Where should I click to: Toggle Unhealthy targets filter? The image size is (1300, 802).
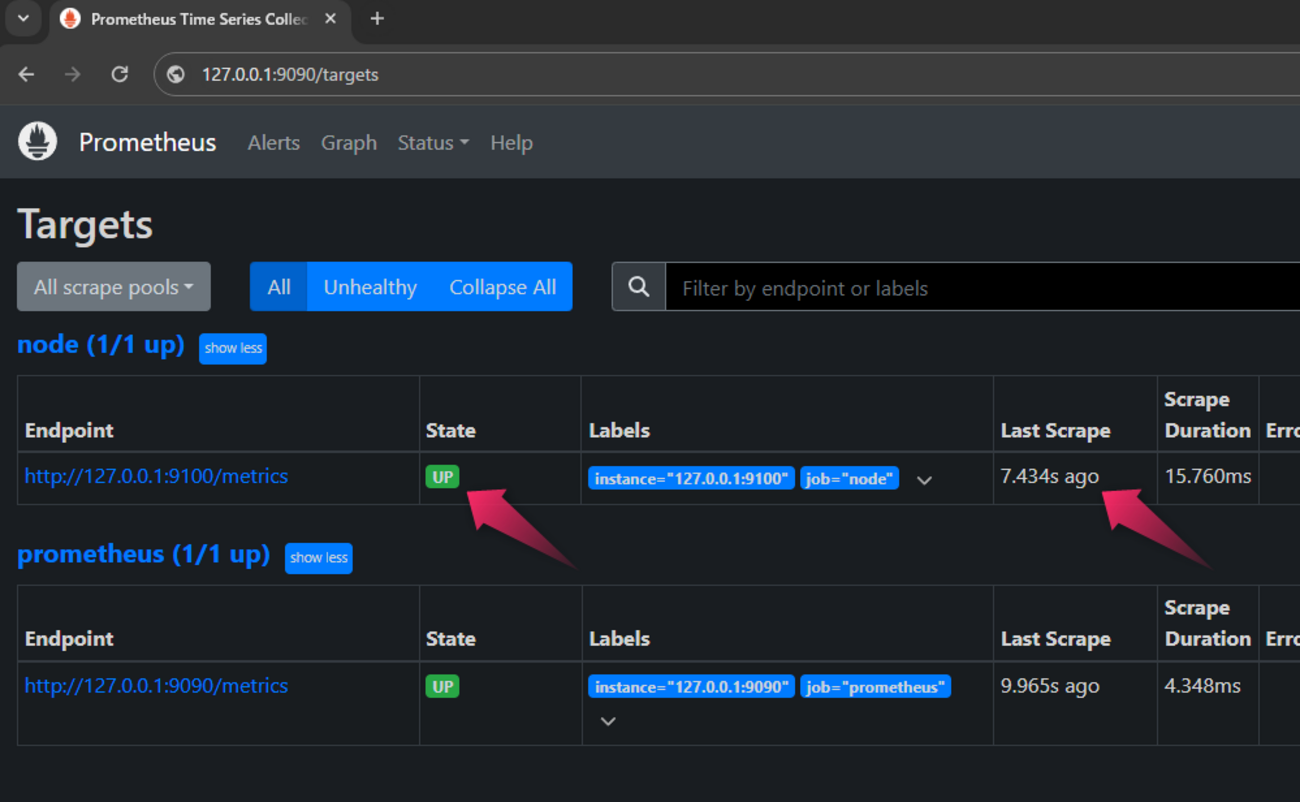[370, 287]
